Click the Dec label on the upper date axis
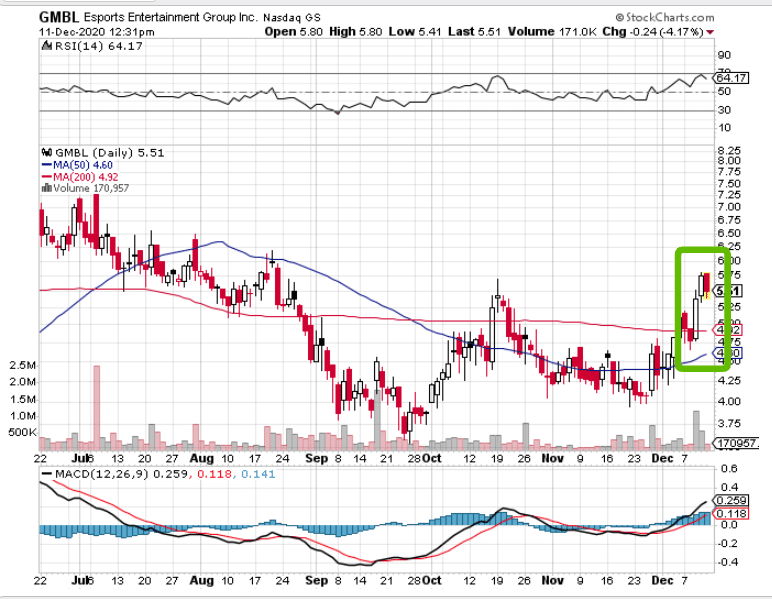 (x=662, y=458)
